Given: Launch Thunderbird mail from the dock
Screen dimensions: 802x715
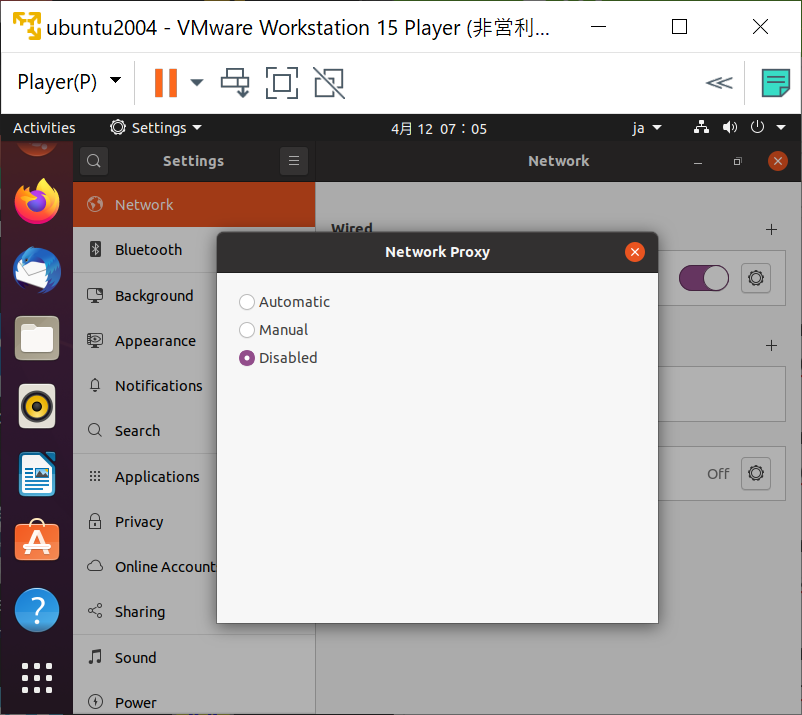Looking at the screenshot, I should 37,270.
